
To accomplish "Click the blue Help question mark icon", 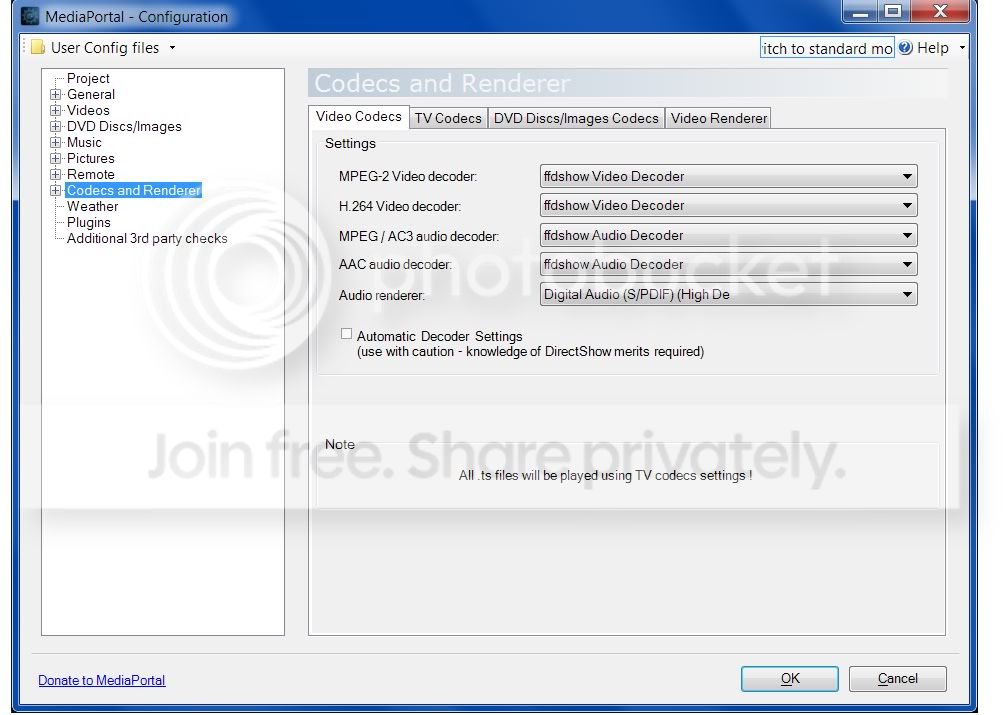I will tap(905, 48).
